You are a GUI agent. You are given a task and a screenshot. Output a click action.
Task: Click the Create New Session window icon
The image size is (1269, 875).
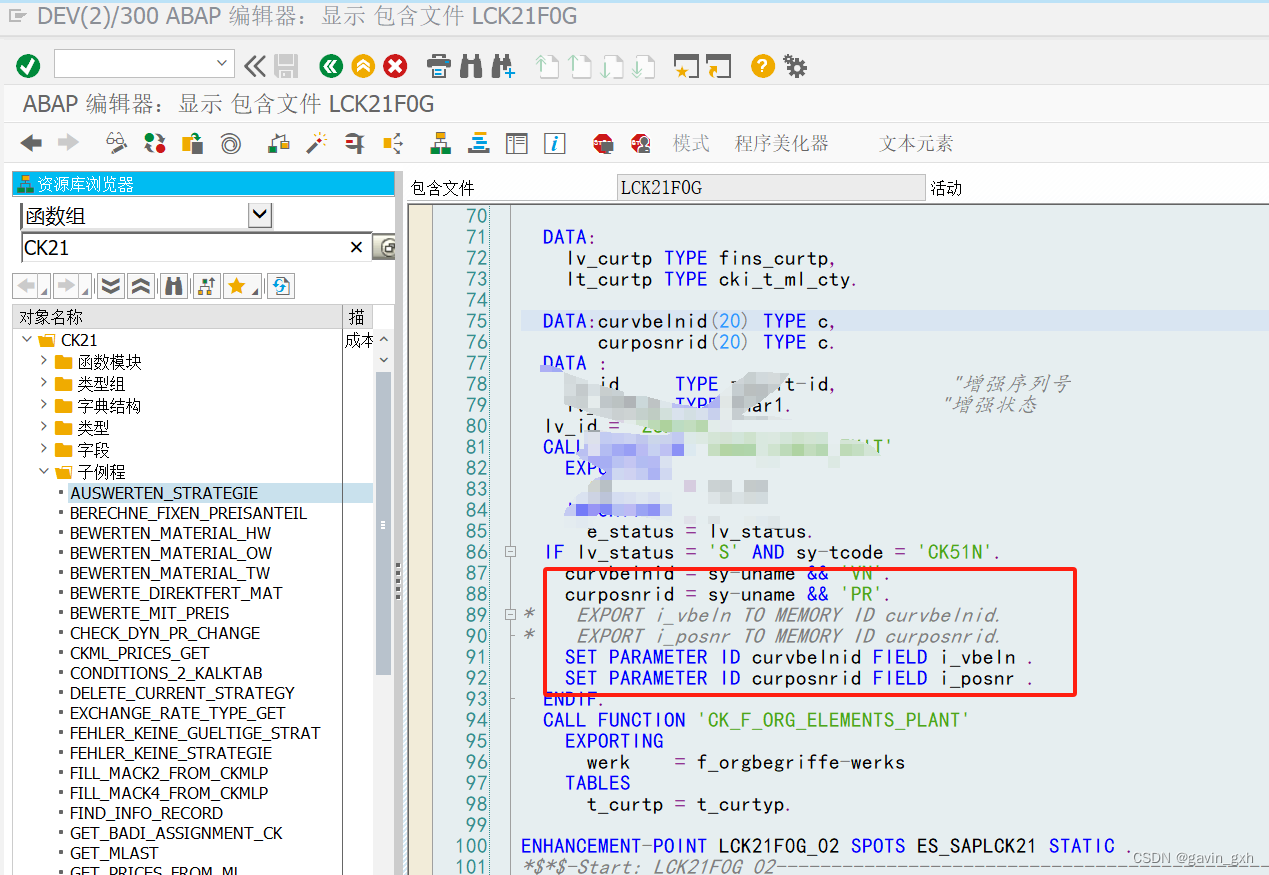(686, 66)
